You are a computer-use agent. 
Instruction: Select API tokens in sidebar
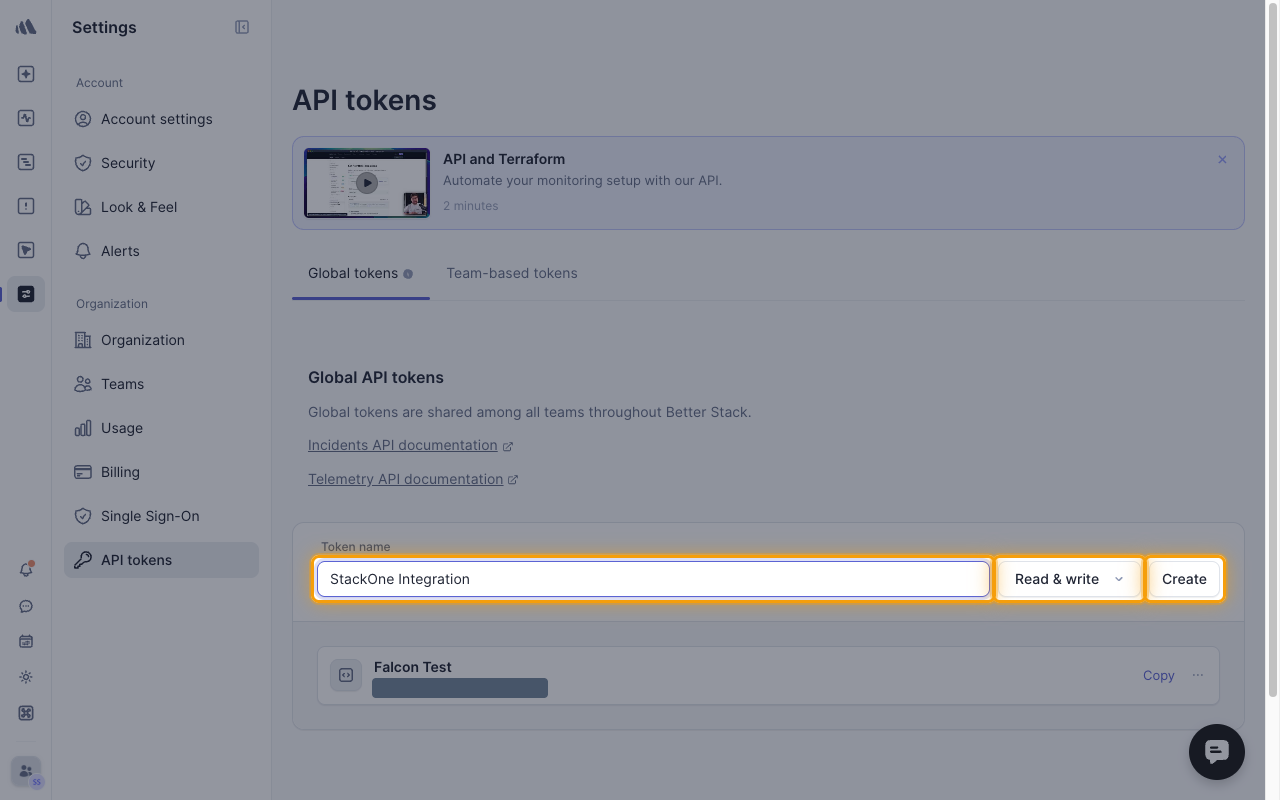click(161, 560)
